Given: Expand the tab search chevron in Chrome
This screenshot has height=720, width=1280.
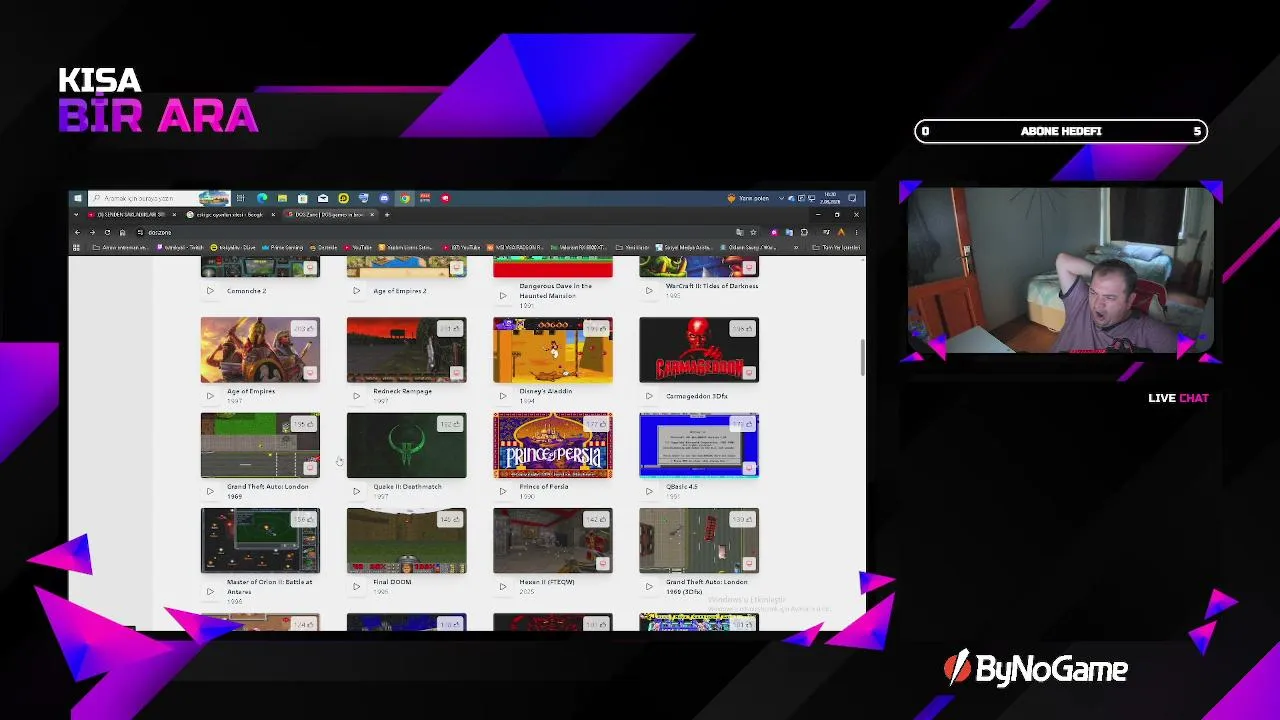Looking at the screenshot, I should click(77, 215).
